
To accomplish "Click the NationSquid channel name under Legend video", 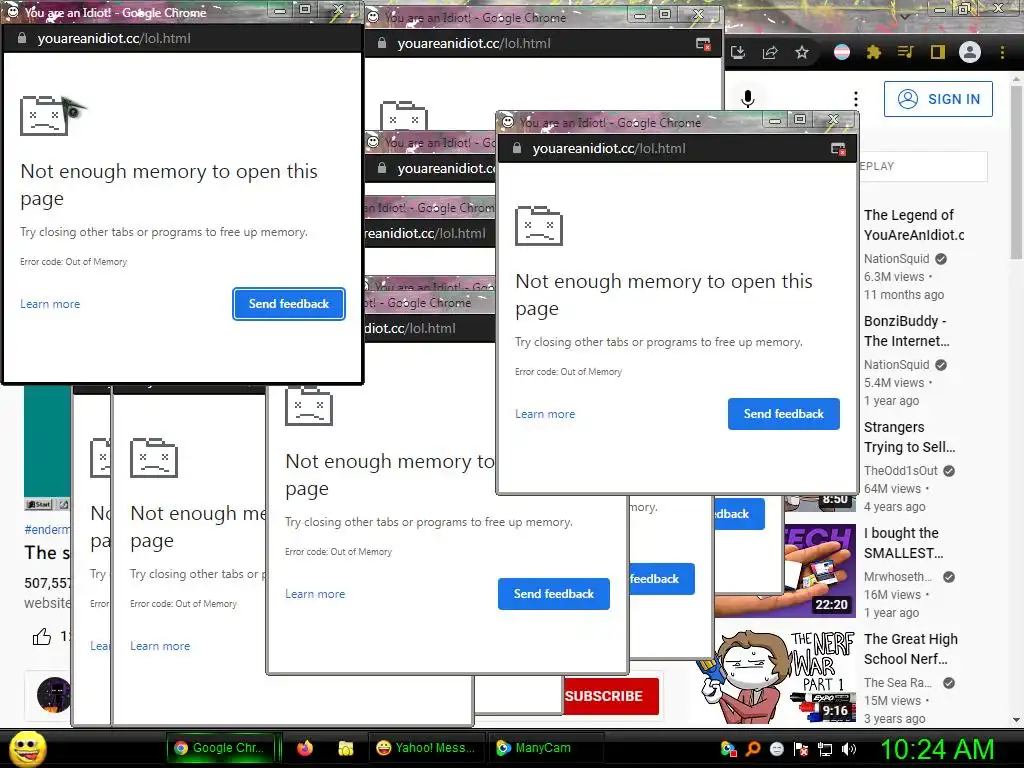I will (897, 259).
